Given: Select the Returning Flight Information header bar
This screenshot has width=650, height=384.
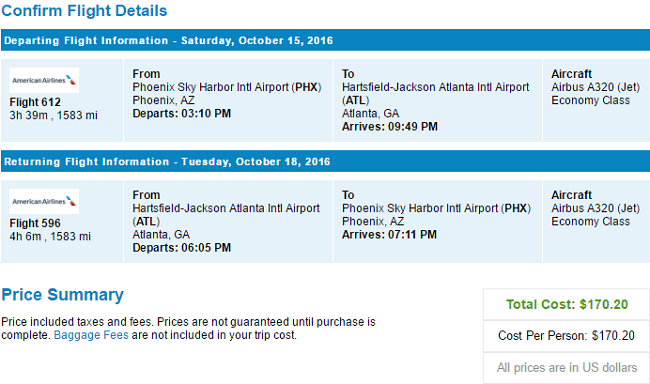Looking at the screenshot, I should (325, 161).
